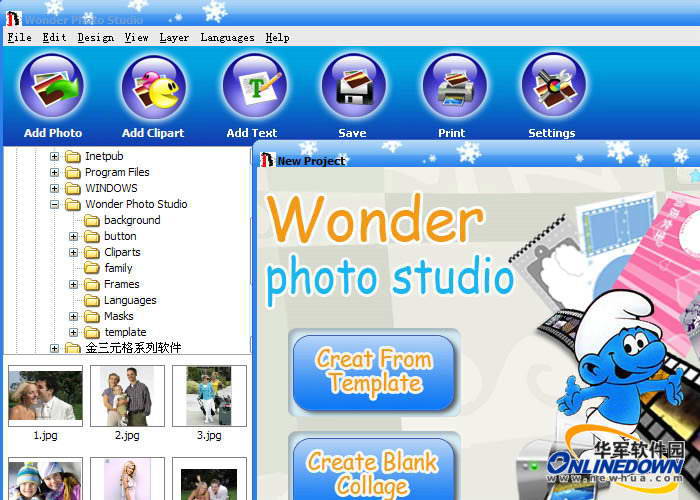The image size is (700, 500).
Task: Select the Wonder Photo Studio tree item
Action: pos(136,204)
